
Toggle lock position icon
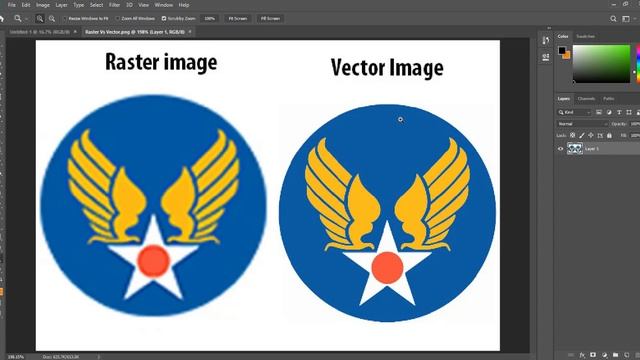pos(591,135)
